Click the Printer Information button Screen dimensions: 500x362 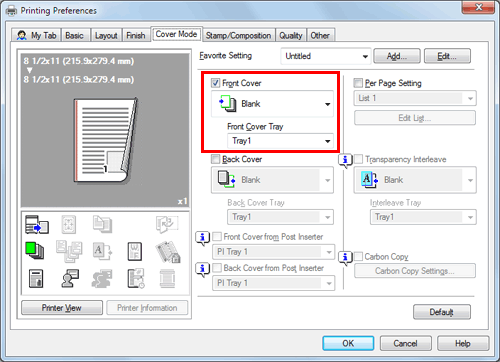[x=147, y=308]
